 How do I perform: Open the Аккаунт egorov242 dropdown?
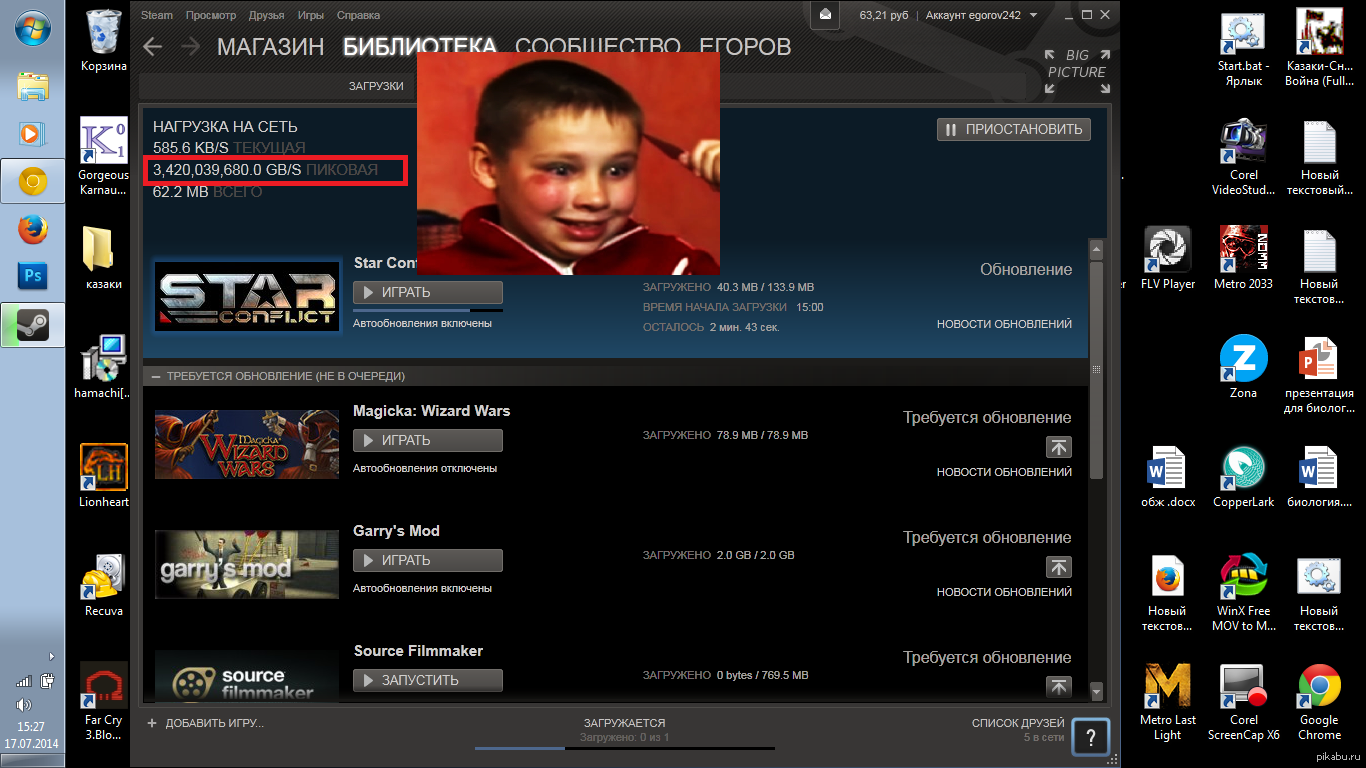click(x=981, y=15)
